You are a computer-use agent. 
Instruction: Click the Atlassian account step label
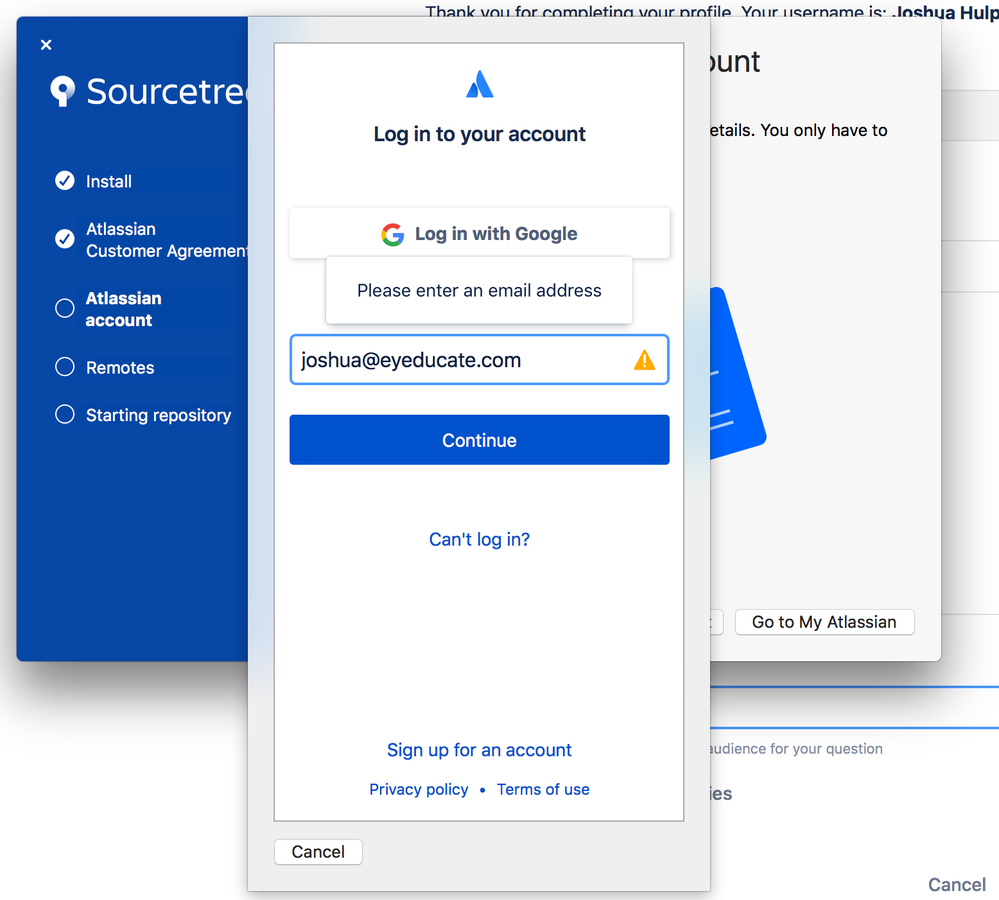click(124, 309)
